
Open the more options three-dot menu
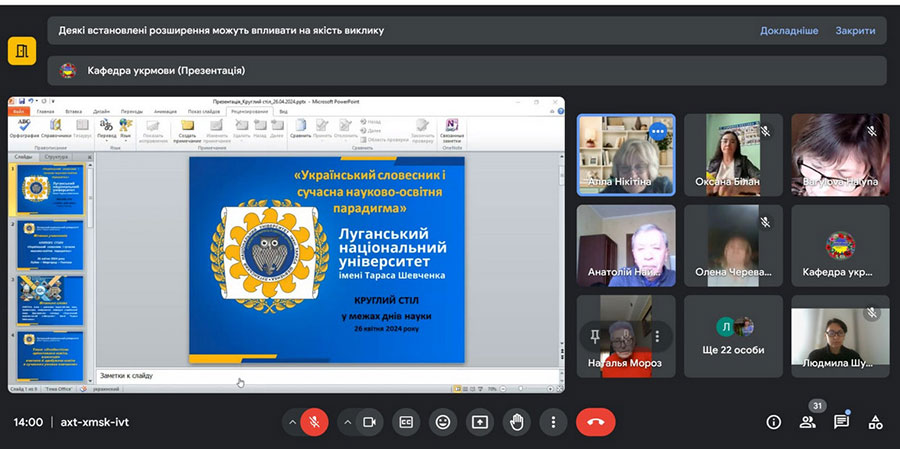pyautogui.click(x=553, y=422)
